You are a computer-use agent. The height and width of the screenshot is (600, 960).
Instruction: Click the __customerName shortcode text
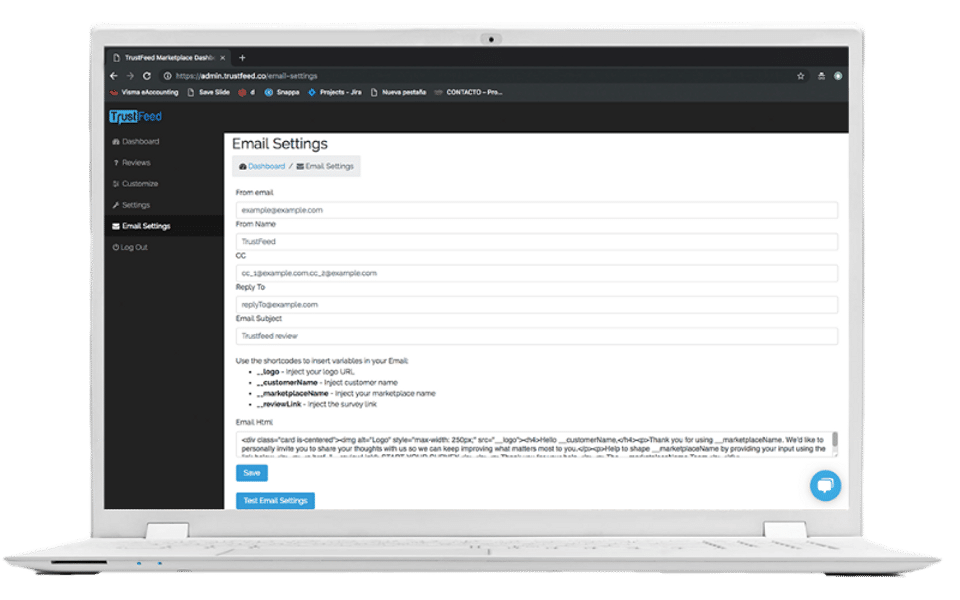coord(287,383)
